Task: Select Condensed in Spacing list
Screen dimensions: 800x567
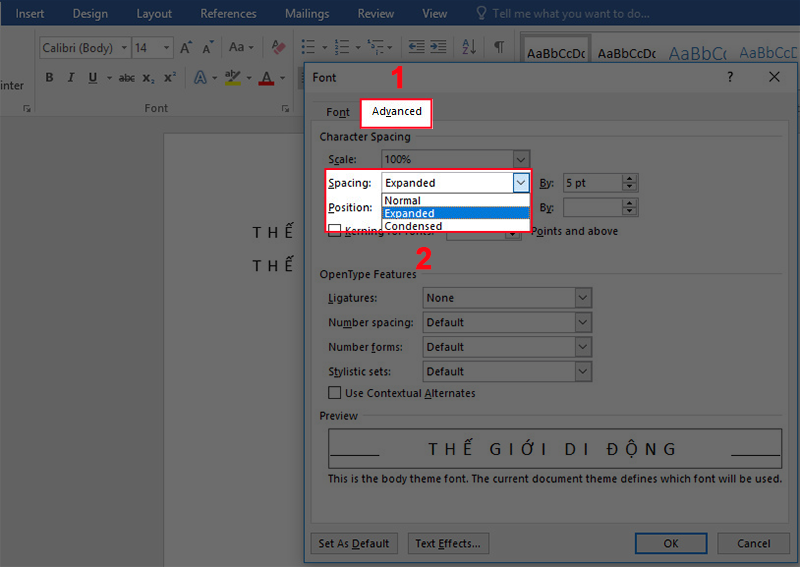Action: pos(456,226)
